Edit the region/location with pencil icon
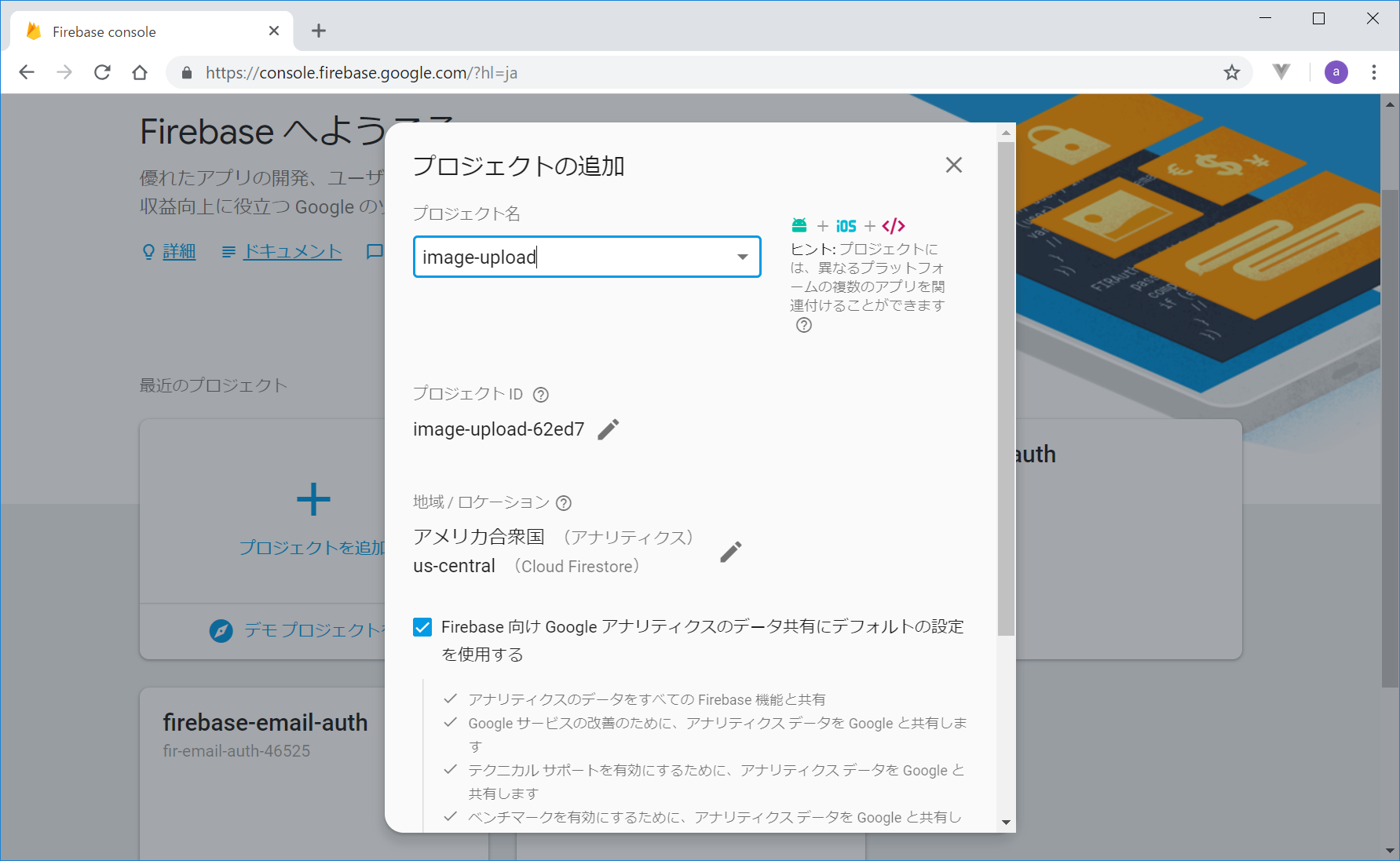This screenshot has width=1400, height=861. (x=731, y=552)
